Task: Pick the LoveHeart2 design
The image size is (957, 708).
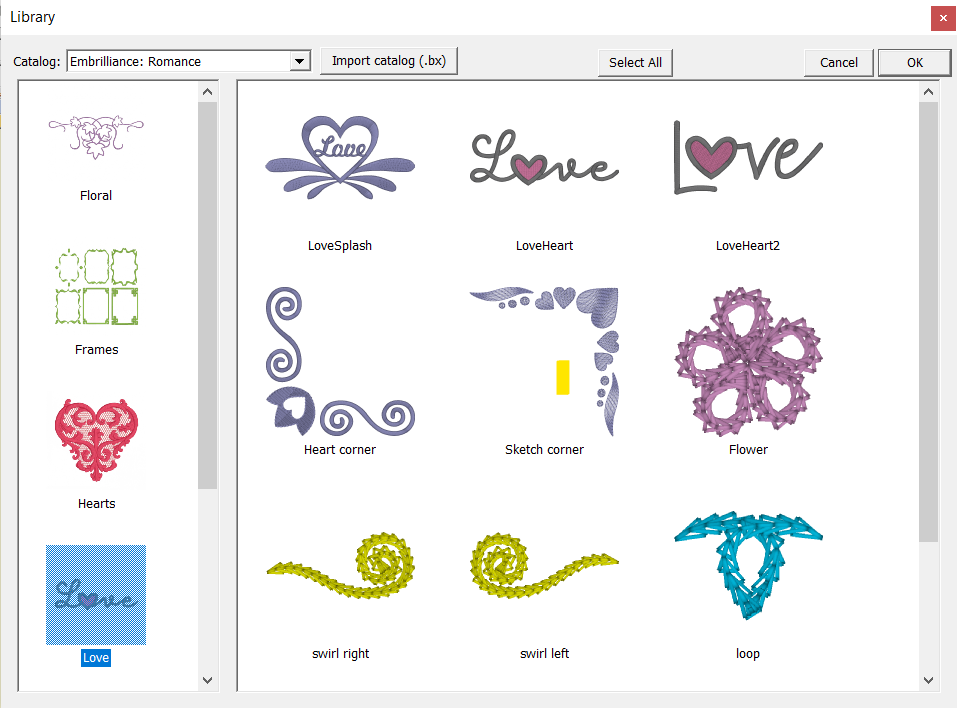Action: click(748, 157)
